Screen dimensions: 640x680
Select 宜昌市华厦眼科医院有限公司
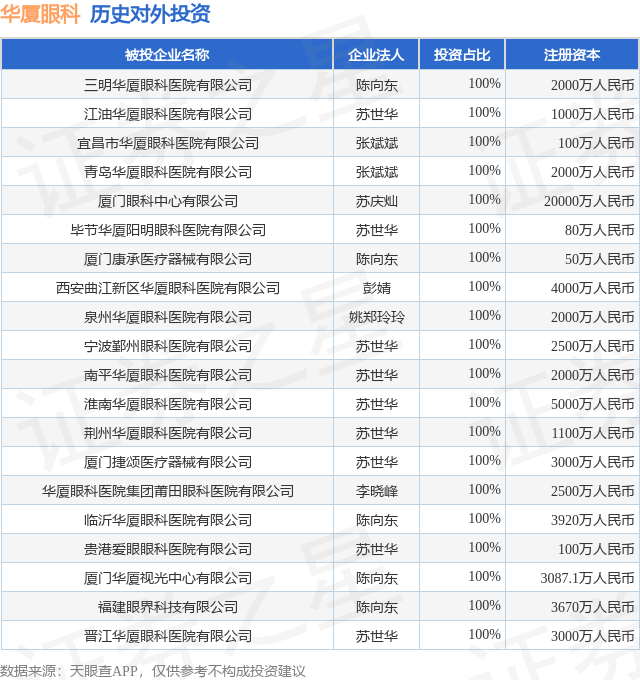click(x=168, y=143)
